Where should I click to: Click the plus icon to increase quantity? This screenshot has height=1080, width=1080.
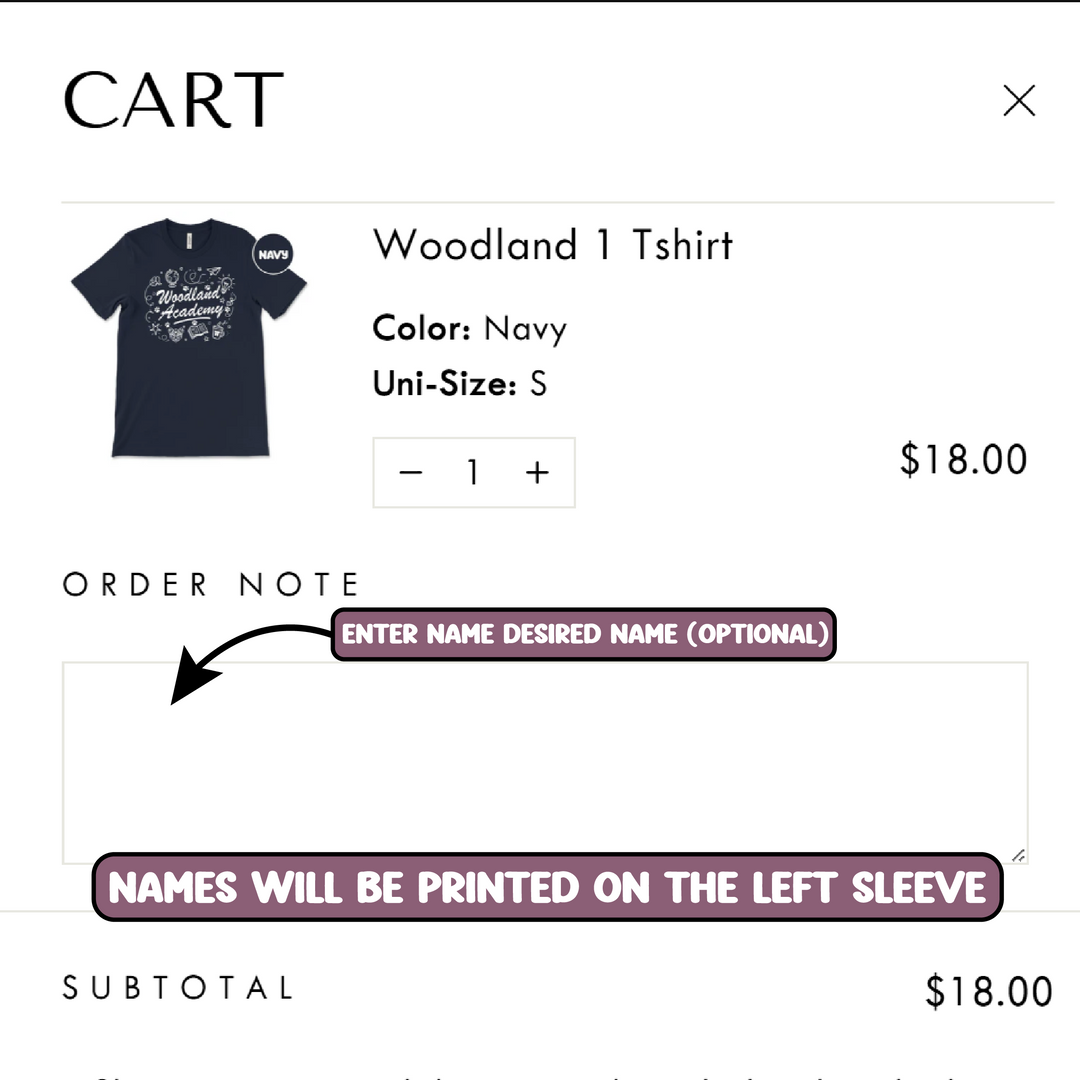tap(538, 472)
